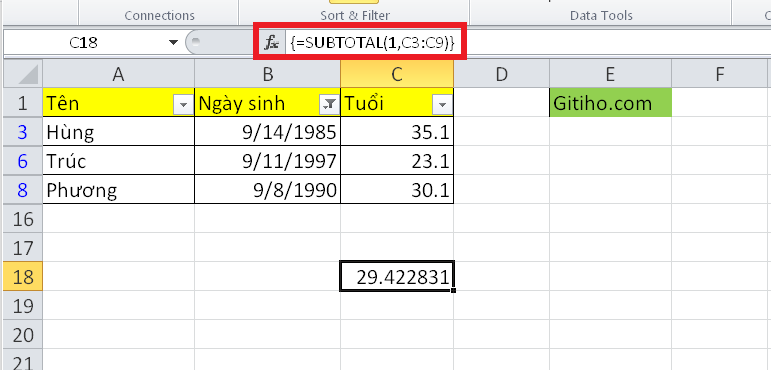The height and width of the screenshot is (370, 771).
Task: Click the date cell 9/8/1990
Action: click(267, 190)
